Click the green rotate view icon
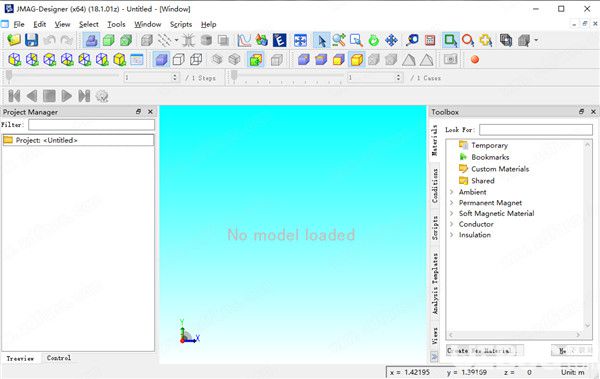This screenshot has height=379, width=600. click(373, 40)
